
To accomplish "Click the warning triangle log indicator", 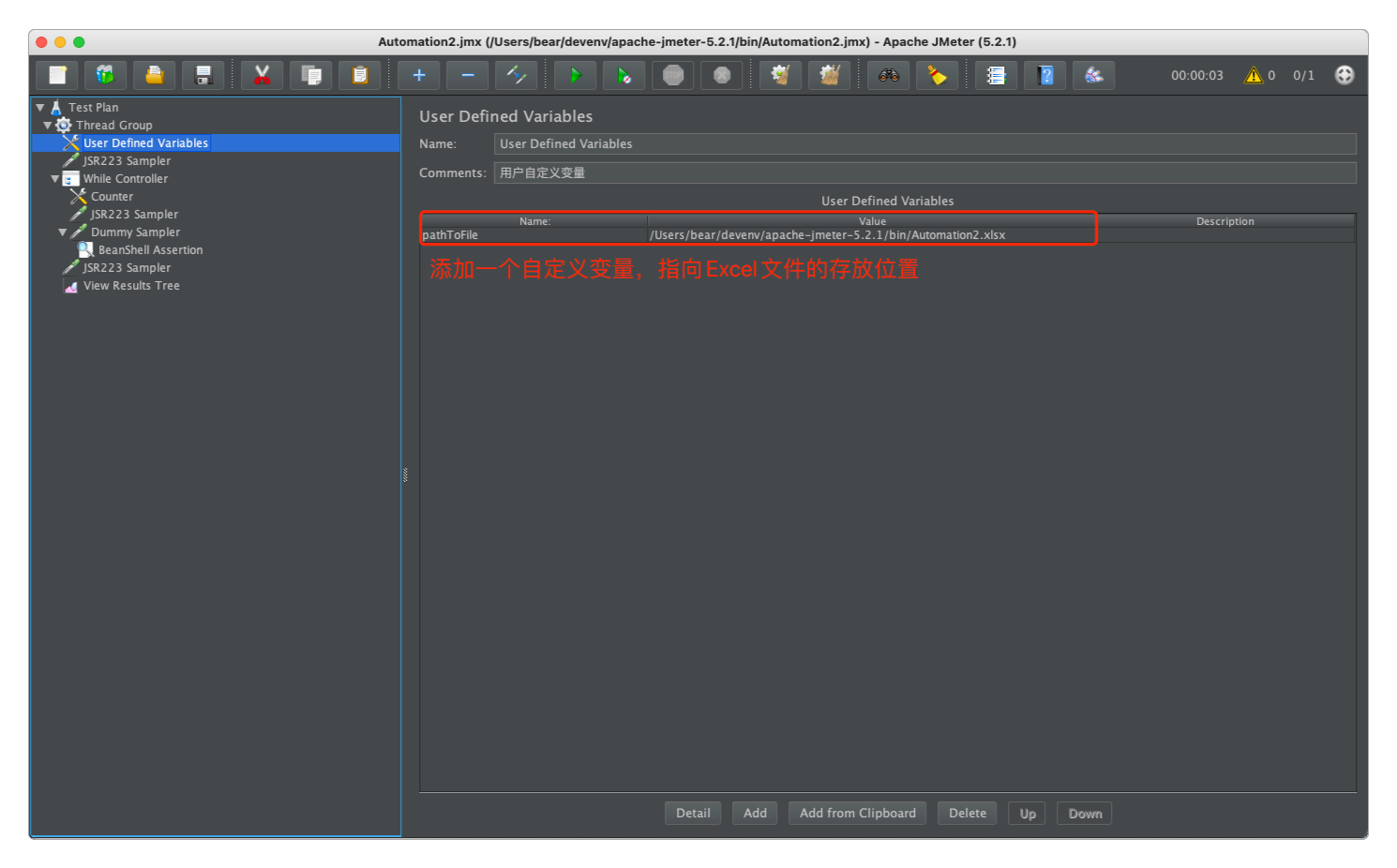I will pos(1254,75).
